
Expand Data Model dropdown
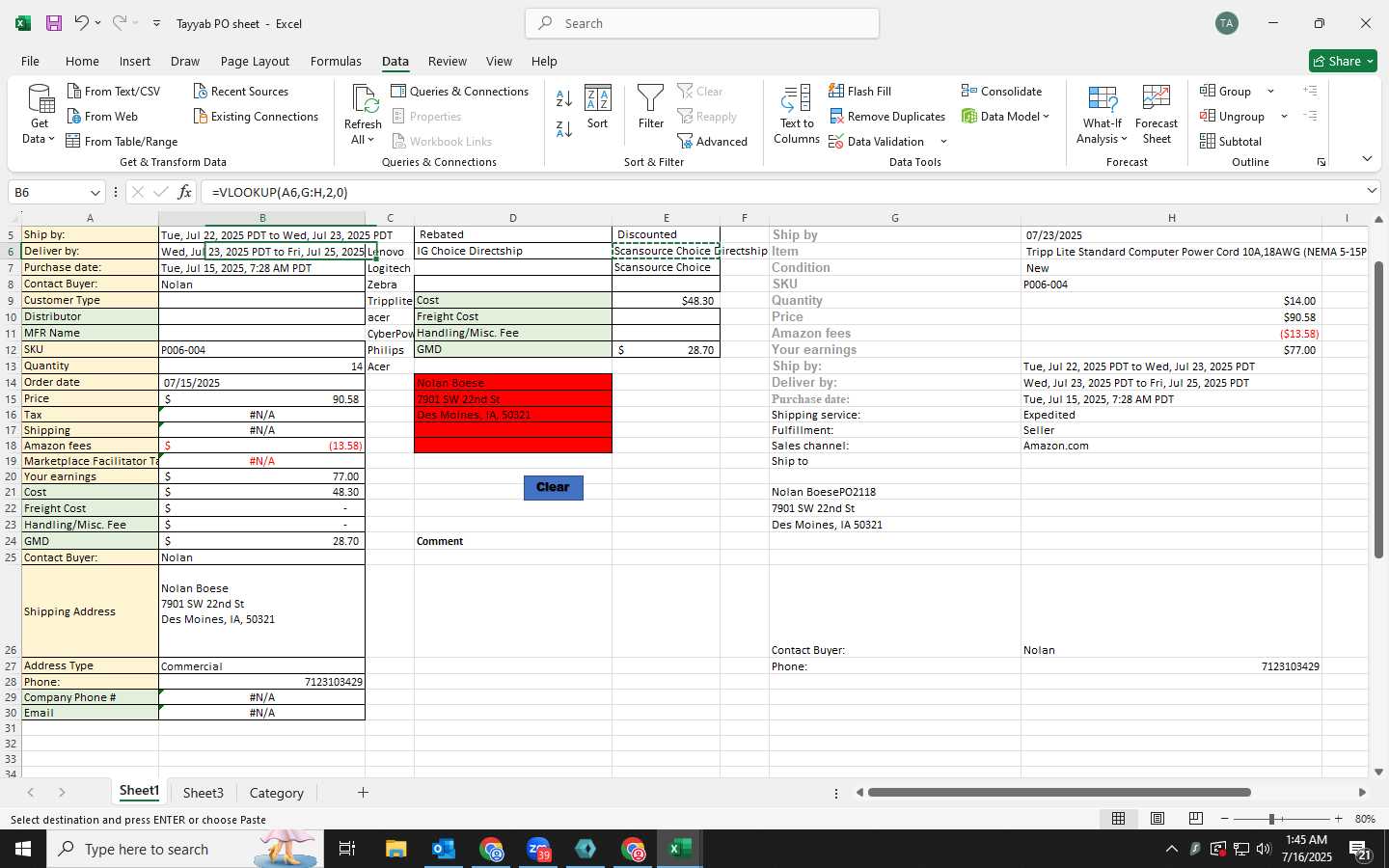pos(1046,117)
